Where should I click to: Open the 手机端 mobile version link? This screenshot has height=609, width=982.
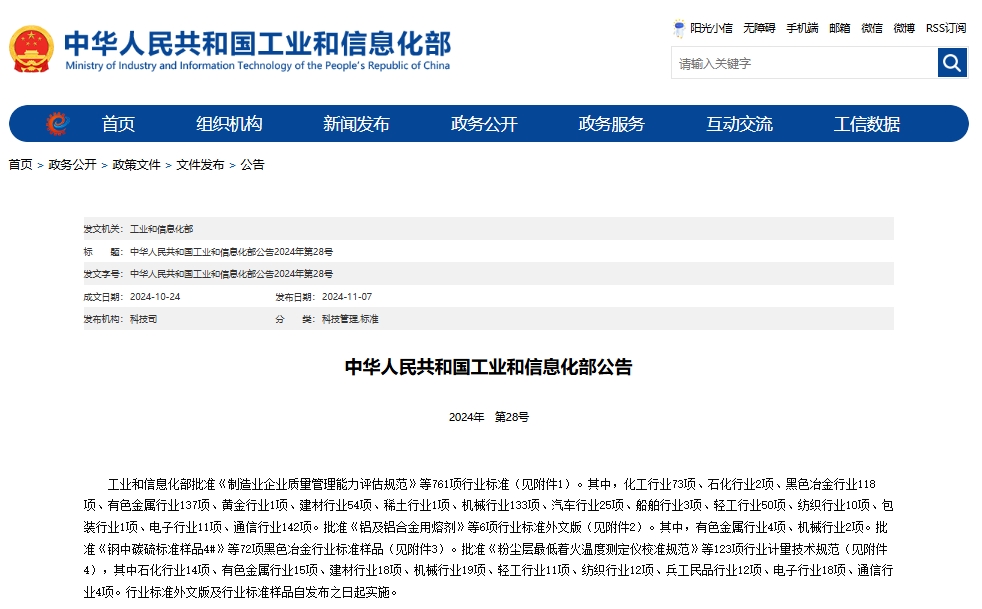[x=802, y=28]
